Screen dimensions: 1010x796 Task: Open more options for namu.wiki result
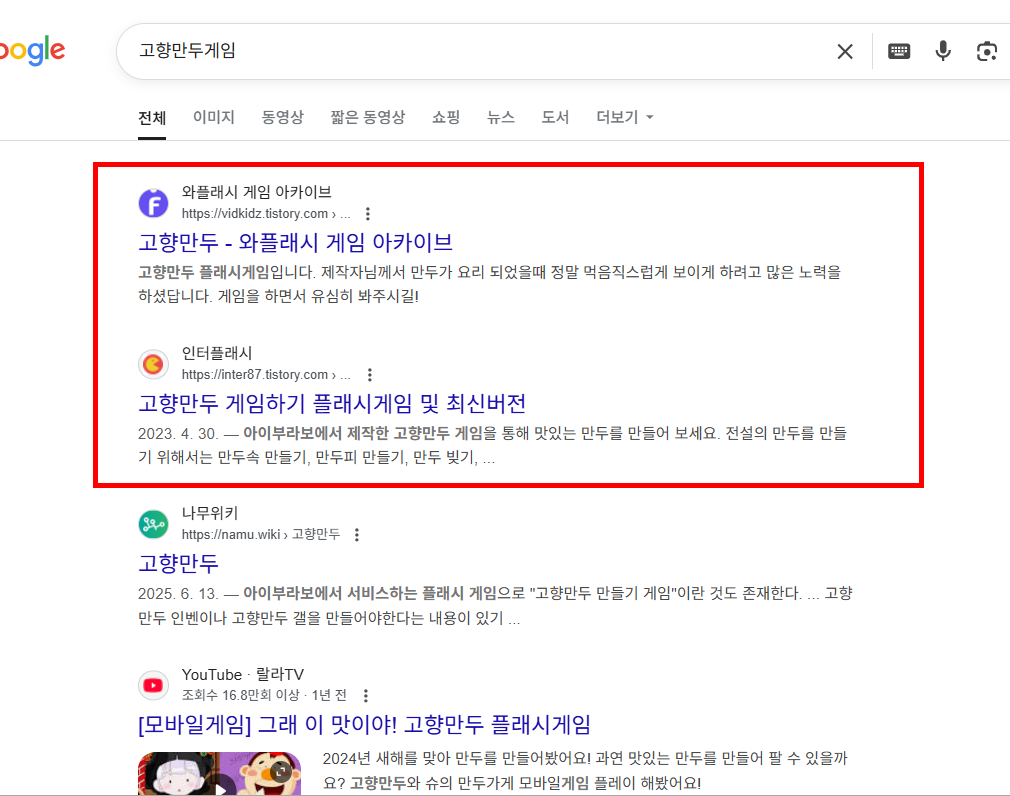[x=357, y=535]
